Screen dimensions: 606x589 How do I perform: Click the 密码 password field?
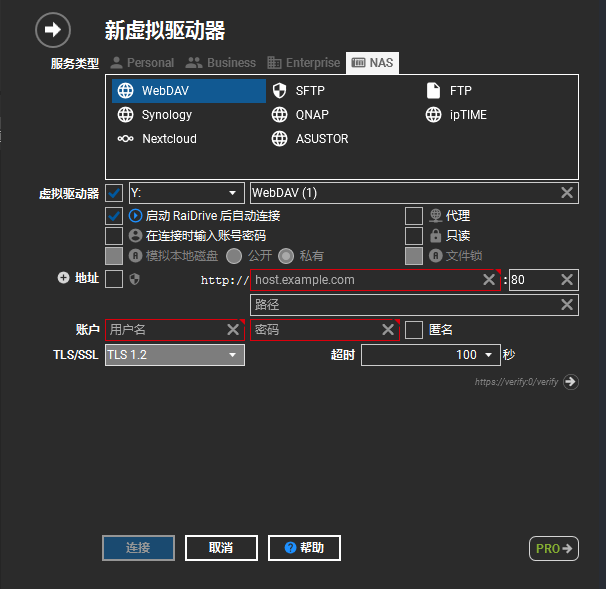[x=325, y=330]
